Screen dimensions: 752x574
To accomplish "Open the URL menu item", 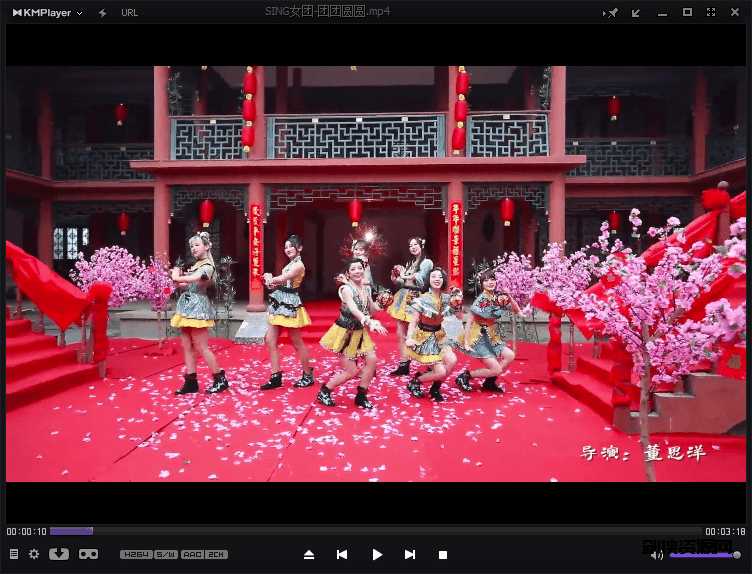I will click(x=130, y=12).
